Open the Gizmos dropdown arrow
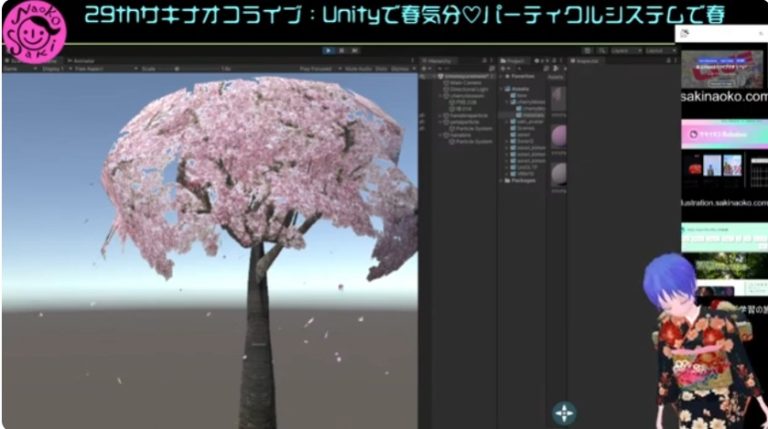This screenshot has width=768, height=429. pyautogui.click(x=414, y=69)
